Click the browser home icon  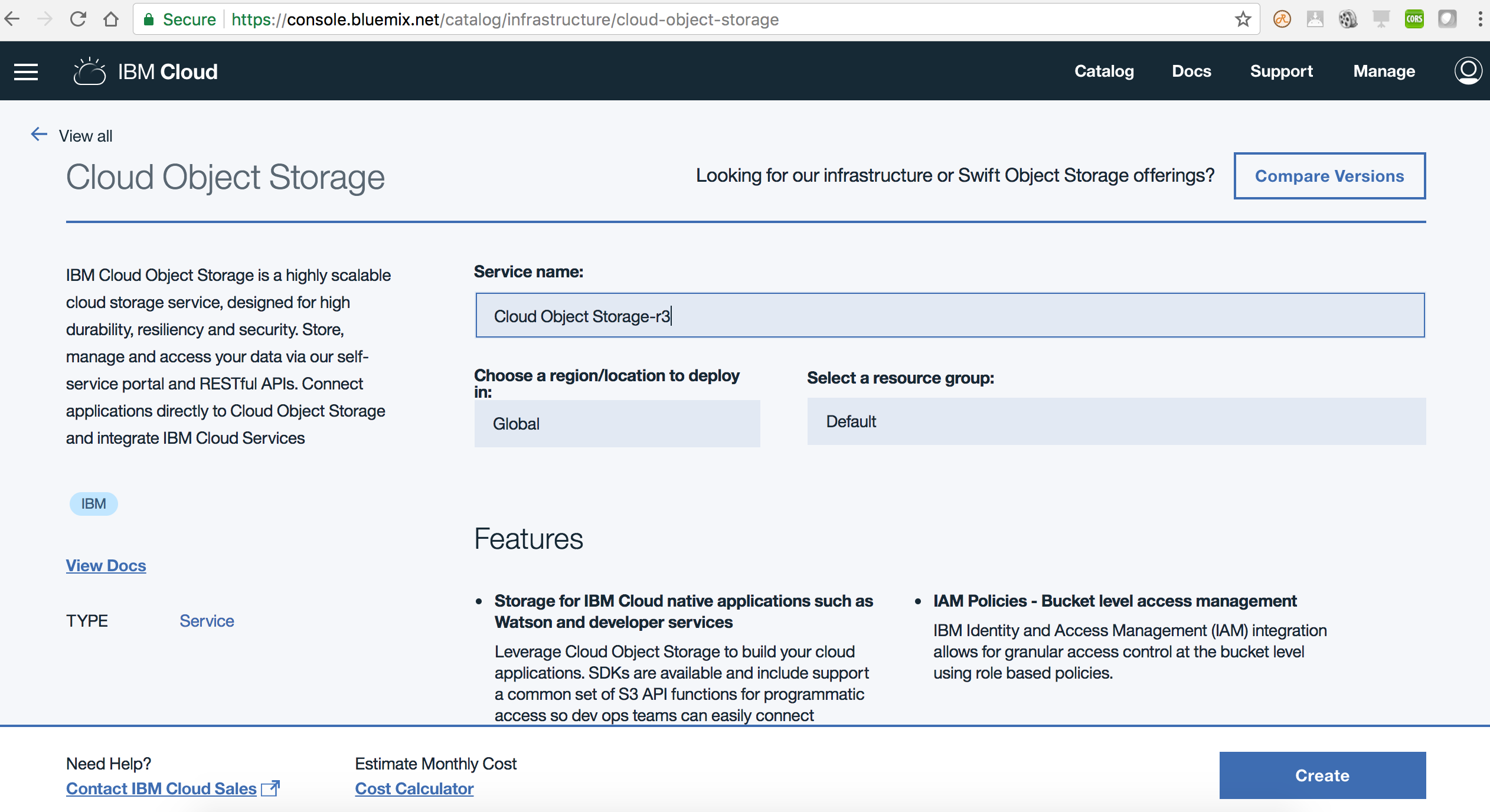point(111,19)
